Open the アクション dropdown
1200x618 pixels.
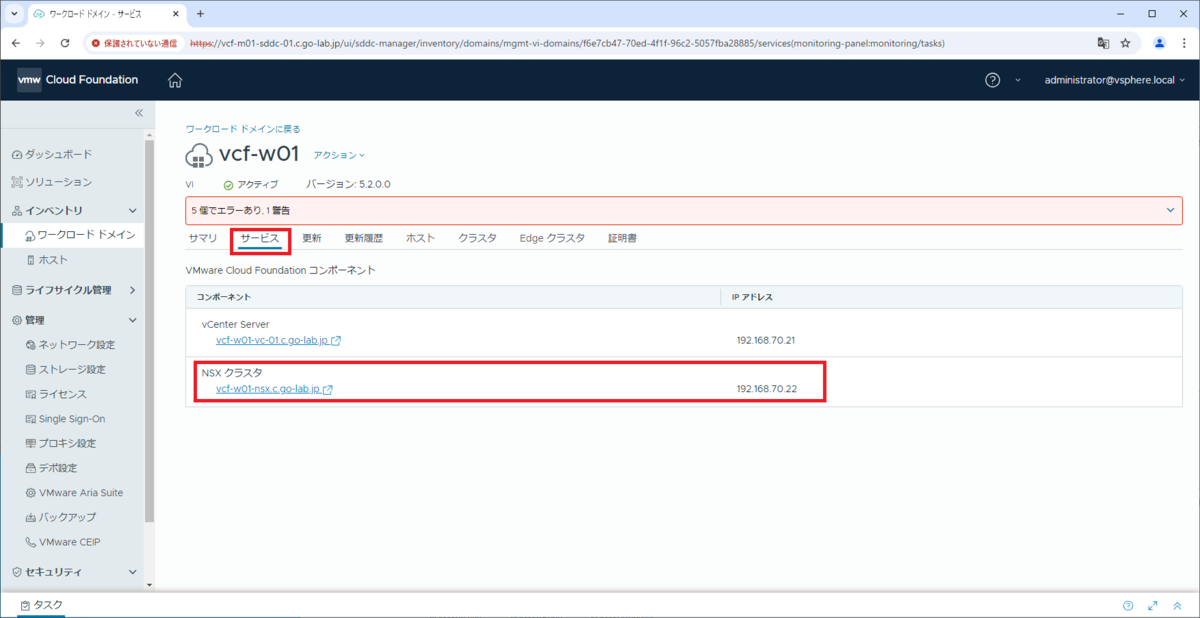click(x=339, y=155)
